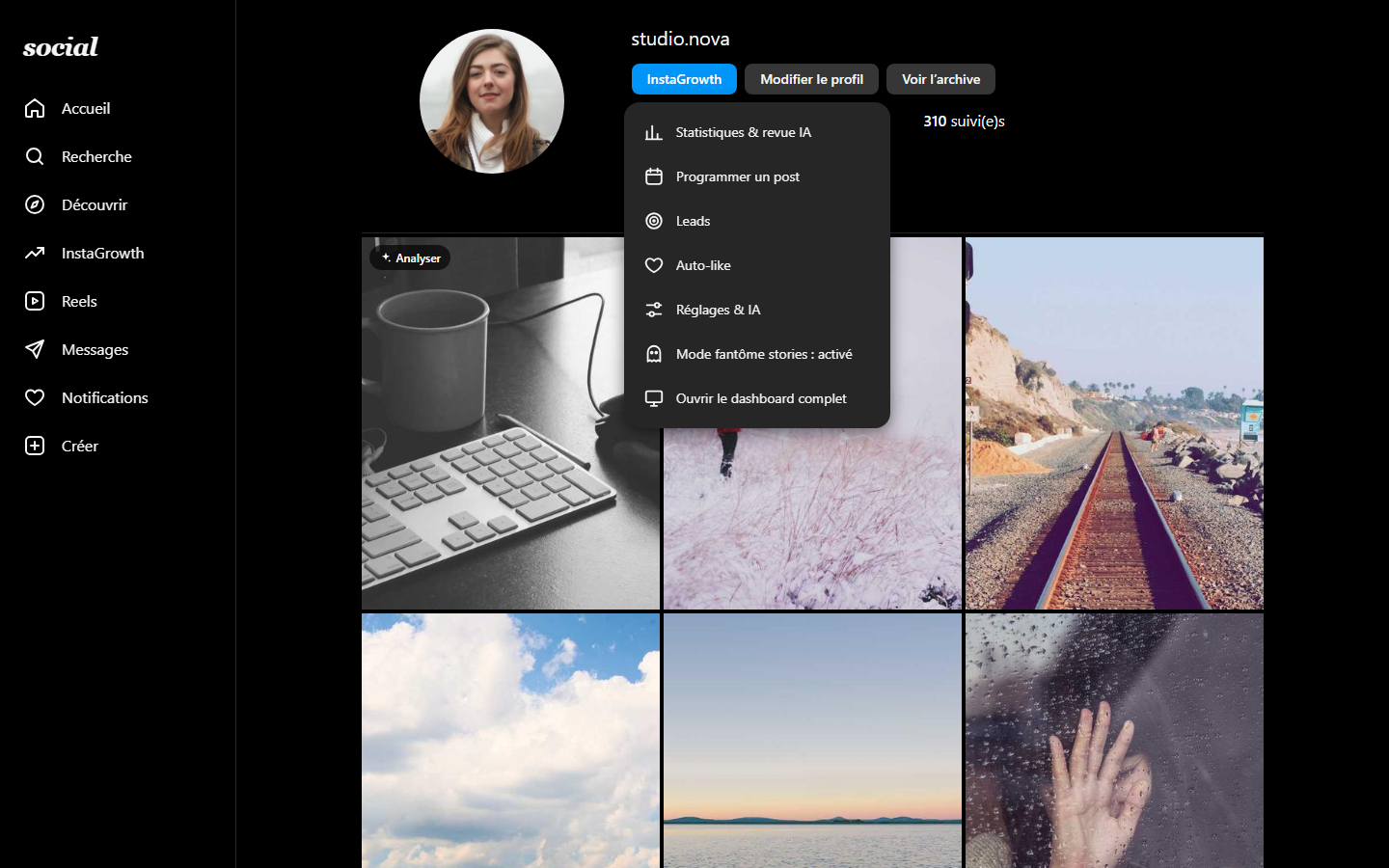Open Messages label in sidebar
This screenshot has height=868, width=1389.
(x=95, y=349)
